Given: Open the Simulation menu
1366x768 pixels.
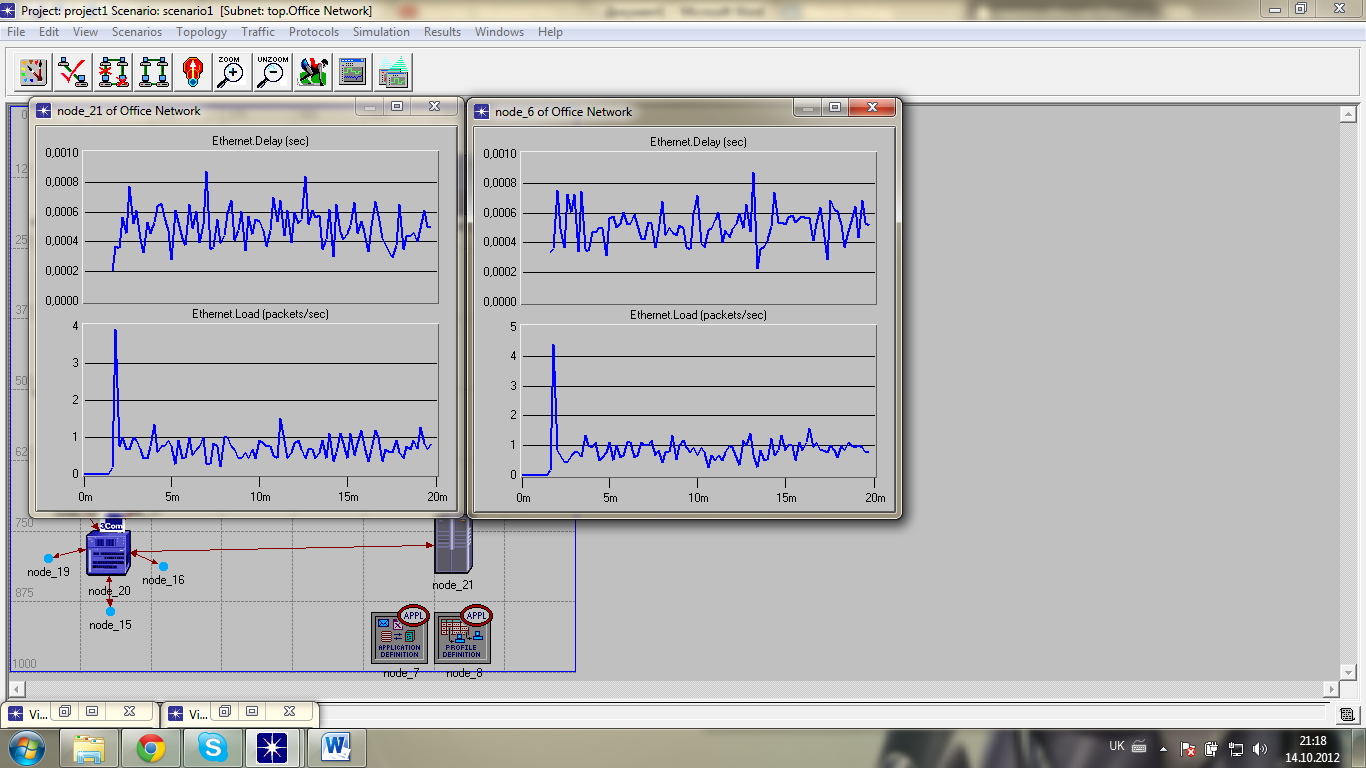Looking at the screenshot, I should click(x=381, y=32).
